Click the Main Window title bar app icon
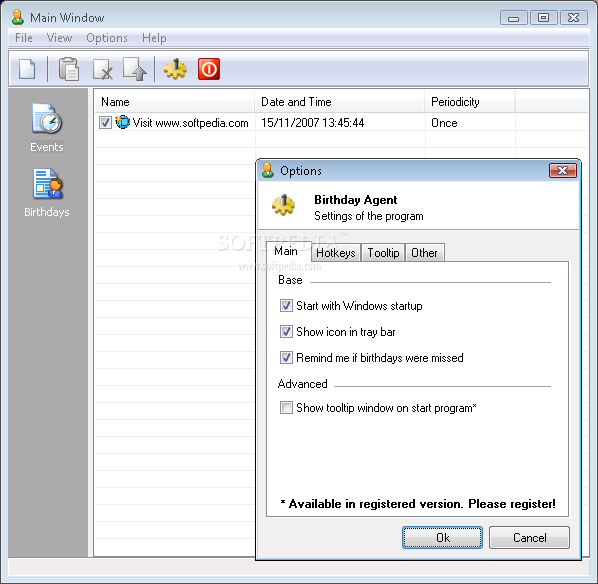The width and height of the screenshot is (598, 584). (18, 17)
